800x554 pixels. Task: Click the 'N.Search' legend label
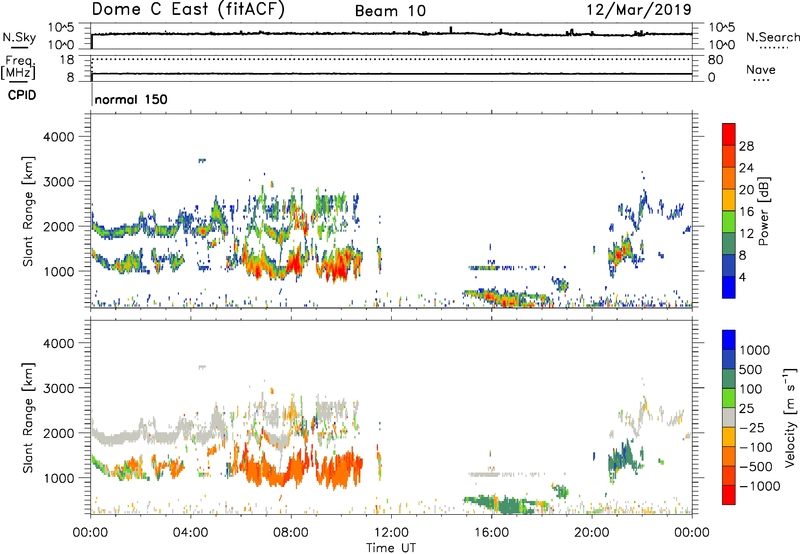772,37
